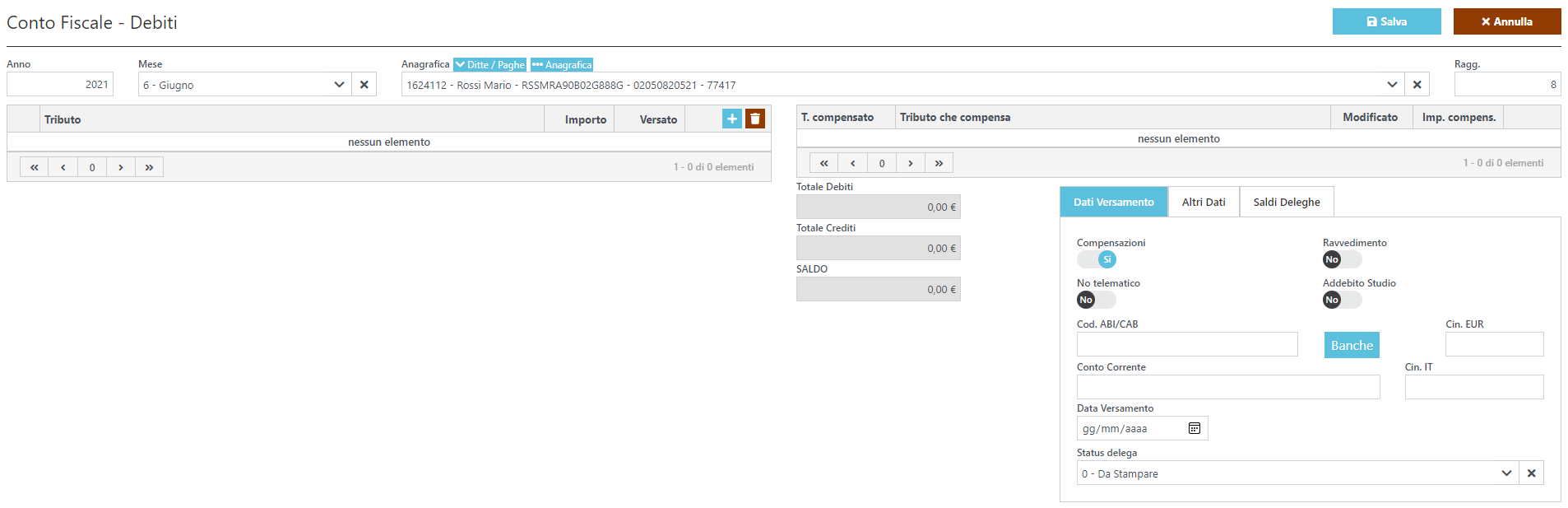The height and width of the screenshot is (508, 1568).
Task: Click the Salva button
Action: point(1387,21)
